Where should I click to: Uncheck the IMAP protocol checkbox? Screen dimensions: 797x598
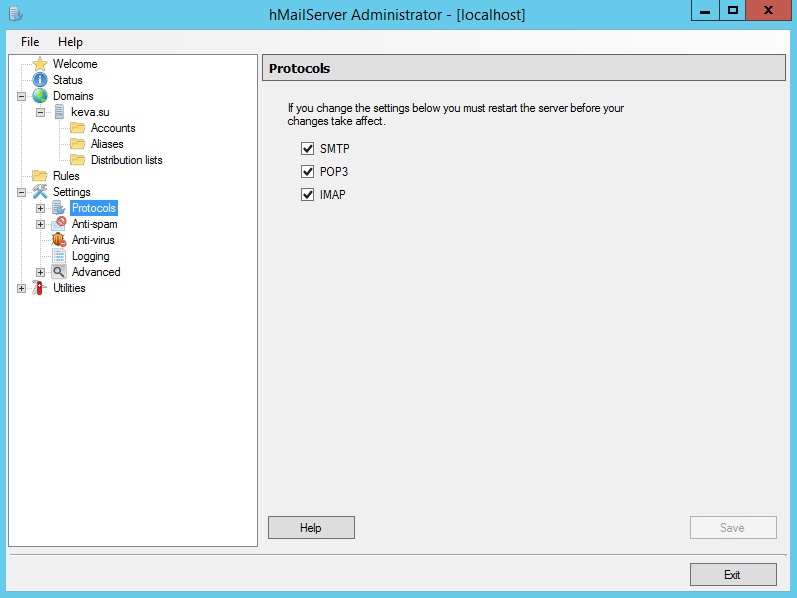308,195
